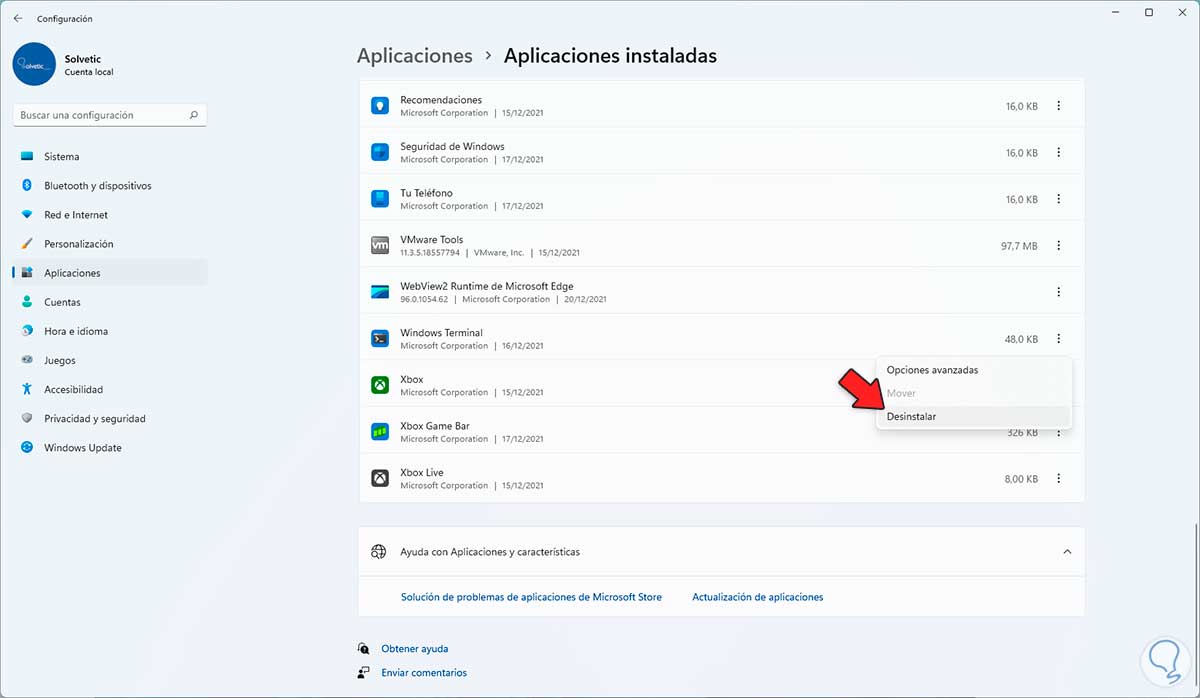The image size is (1200, 698).
Task: Open Sistema settings from sidebar
Action: (110, 157)
